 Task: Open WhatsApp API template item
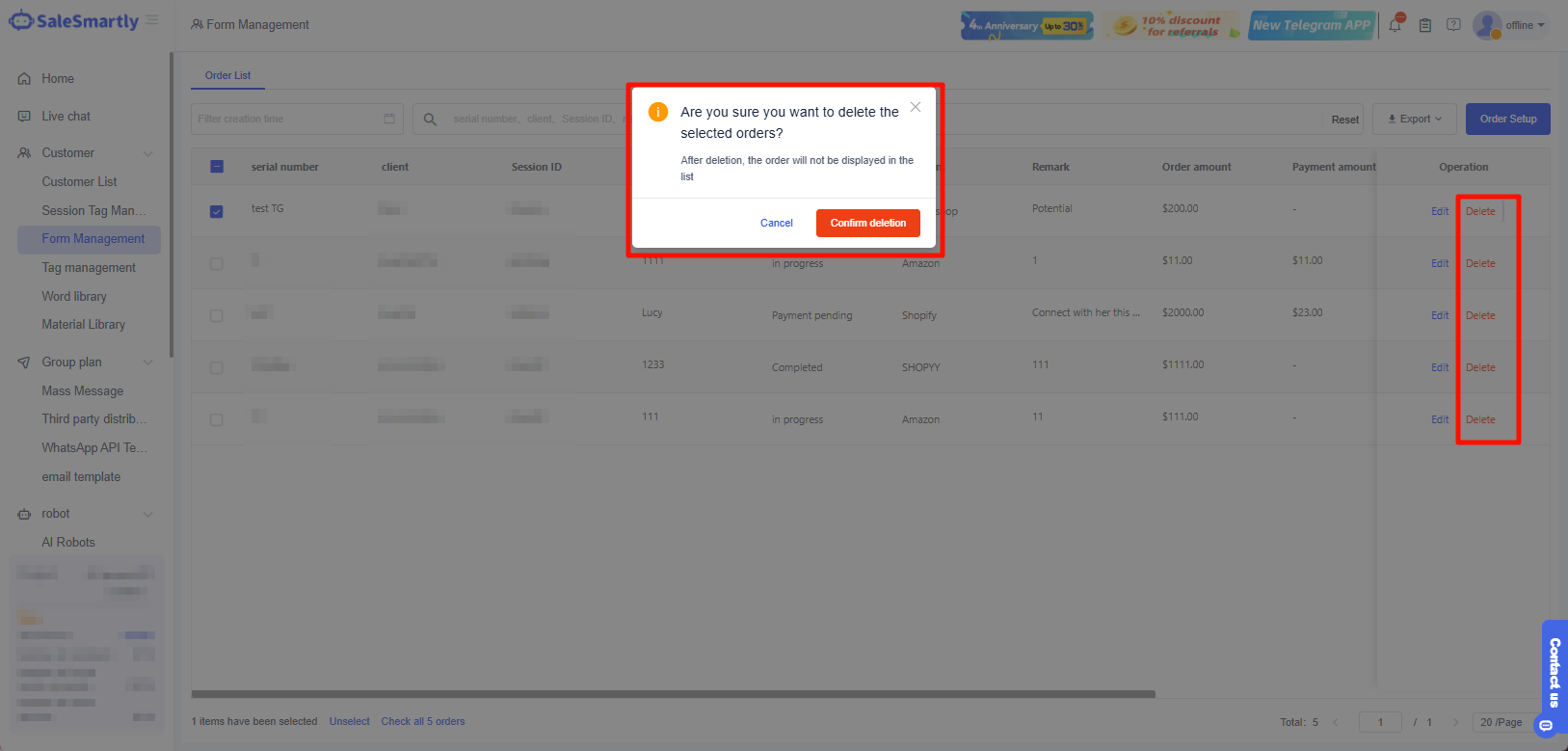tap(94, 448)
